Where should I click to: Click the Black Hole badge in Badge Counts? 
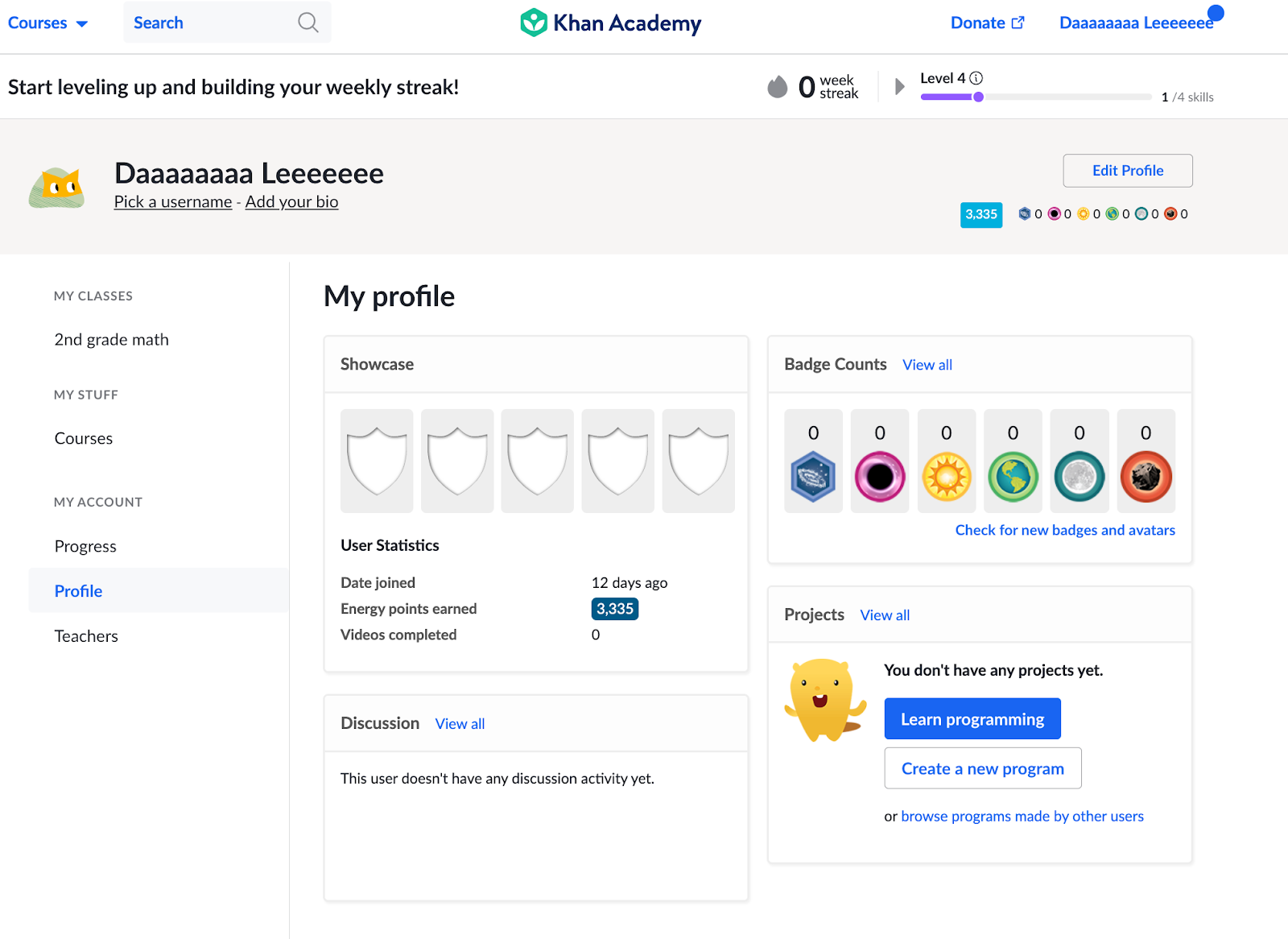pos(880,477)
